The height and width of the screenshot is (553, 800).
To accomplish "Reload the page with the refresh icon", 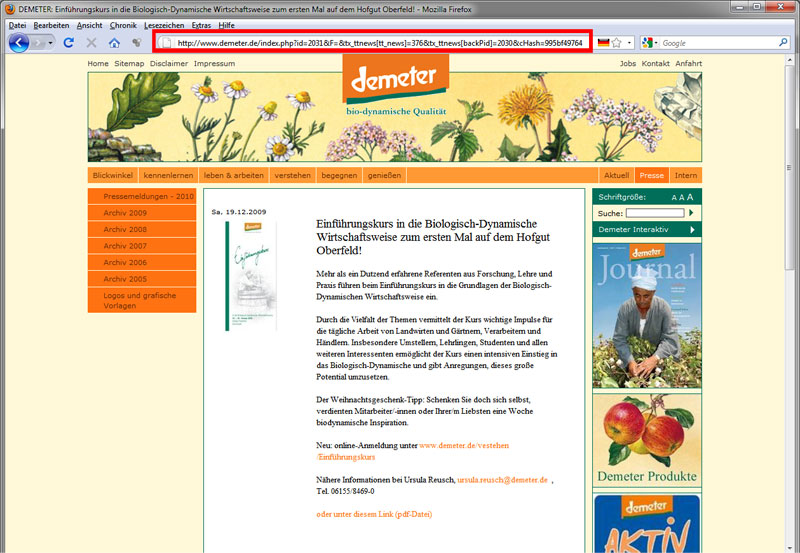I will 68,43.
